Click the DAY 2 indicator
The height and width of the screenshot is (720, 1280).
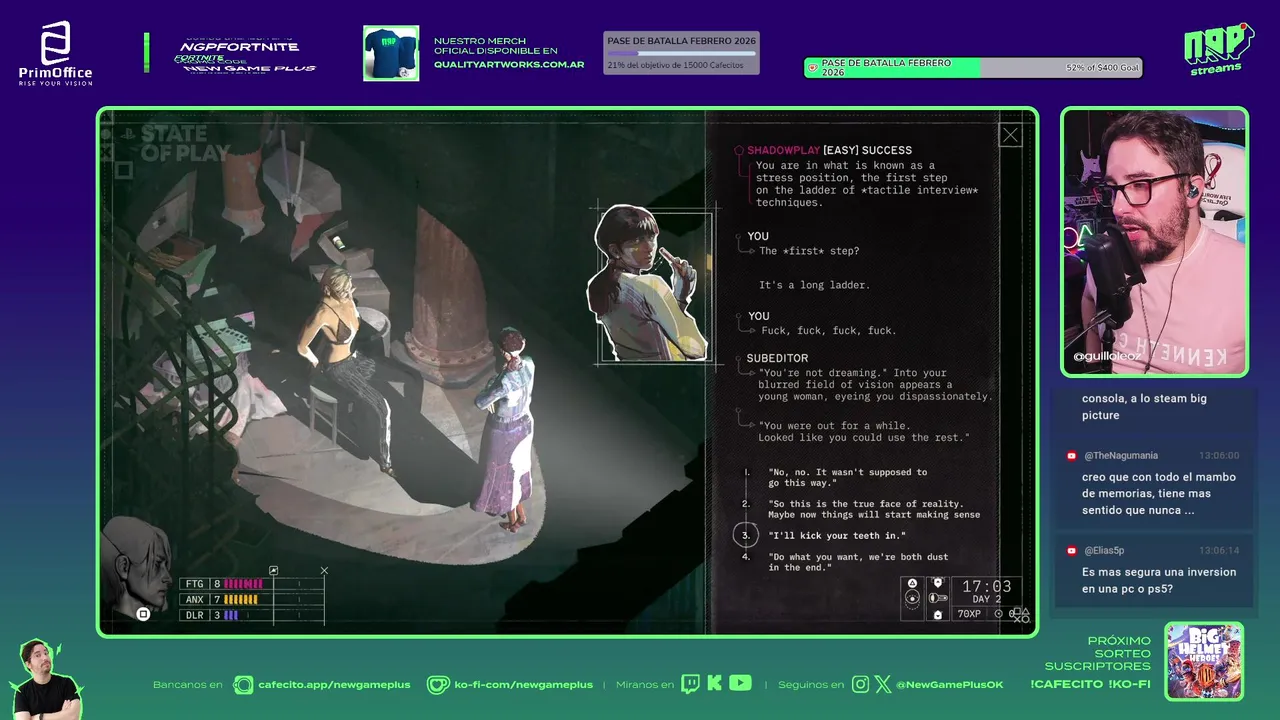987,600
